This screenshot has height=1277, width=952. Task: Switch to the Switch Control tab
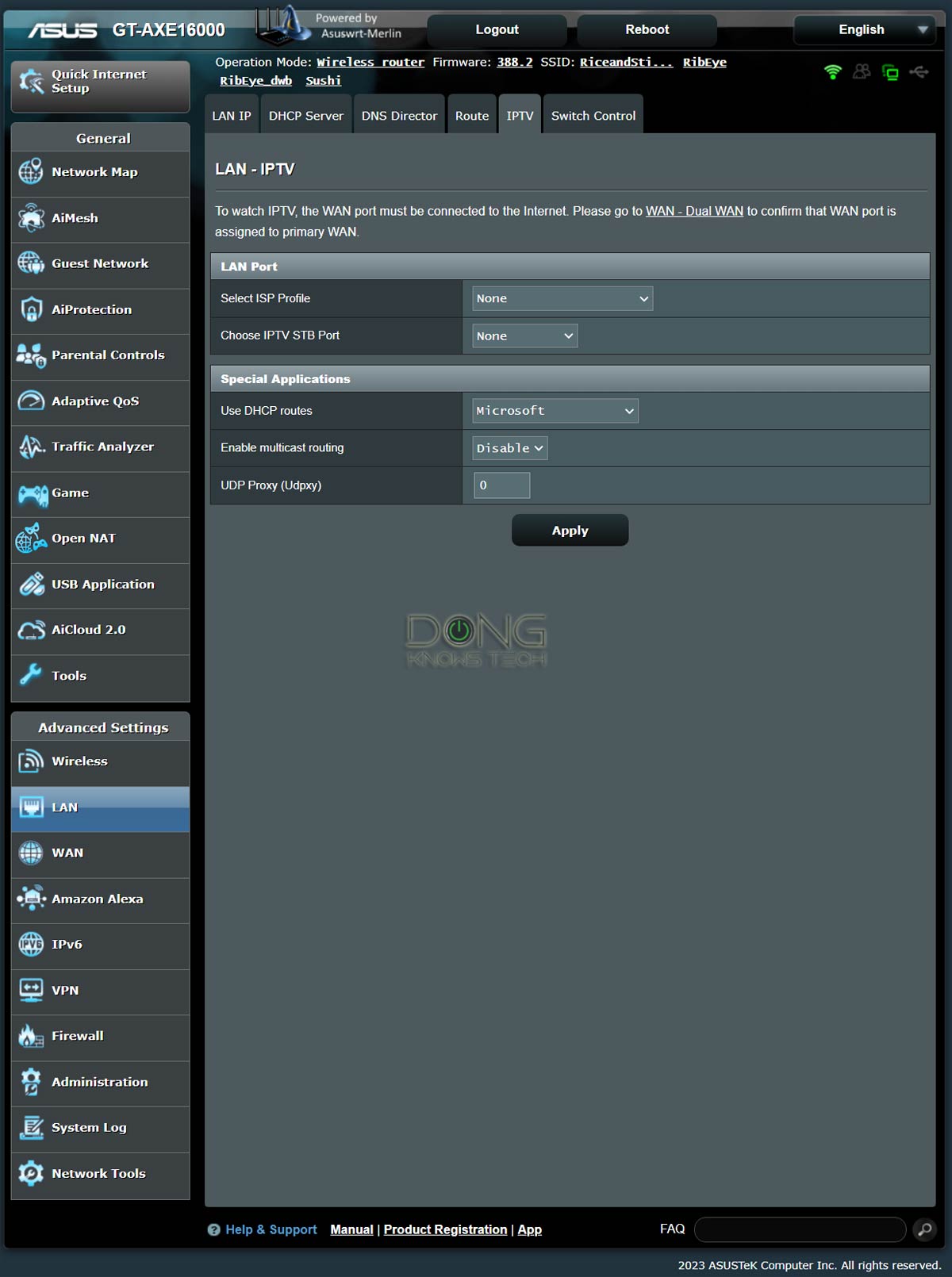593,116
